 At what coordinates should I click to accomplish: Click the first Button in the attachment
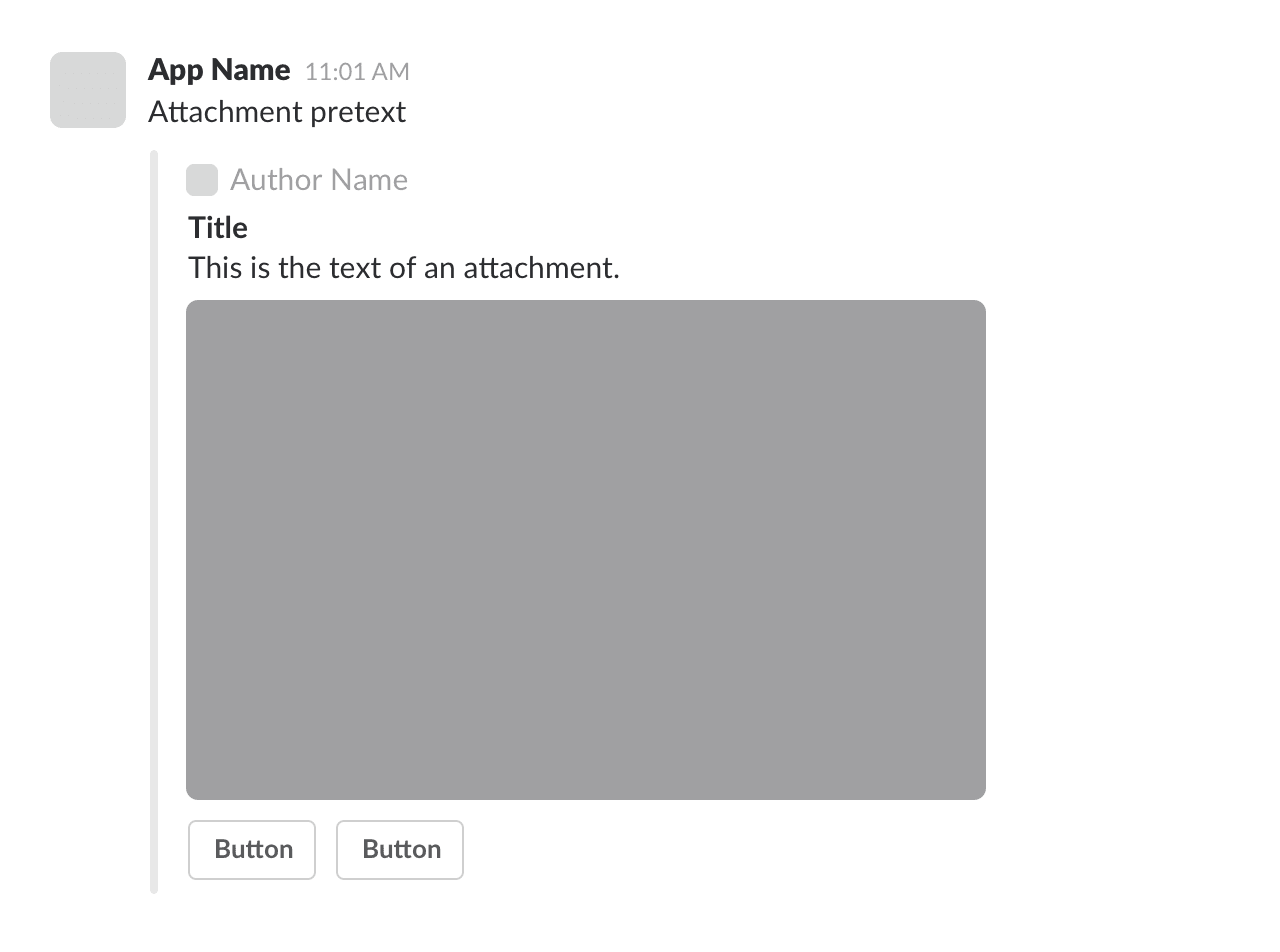[252, 849]
